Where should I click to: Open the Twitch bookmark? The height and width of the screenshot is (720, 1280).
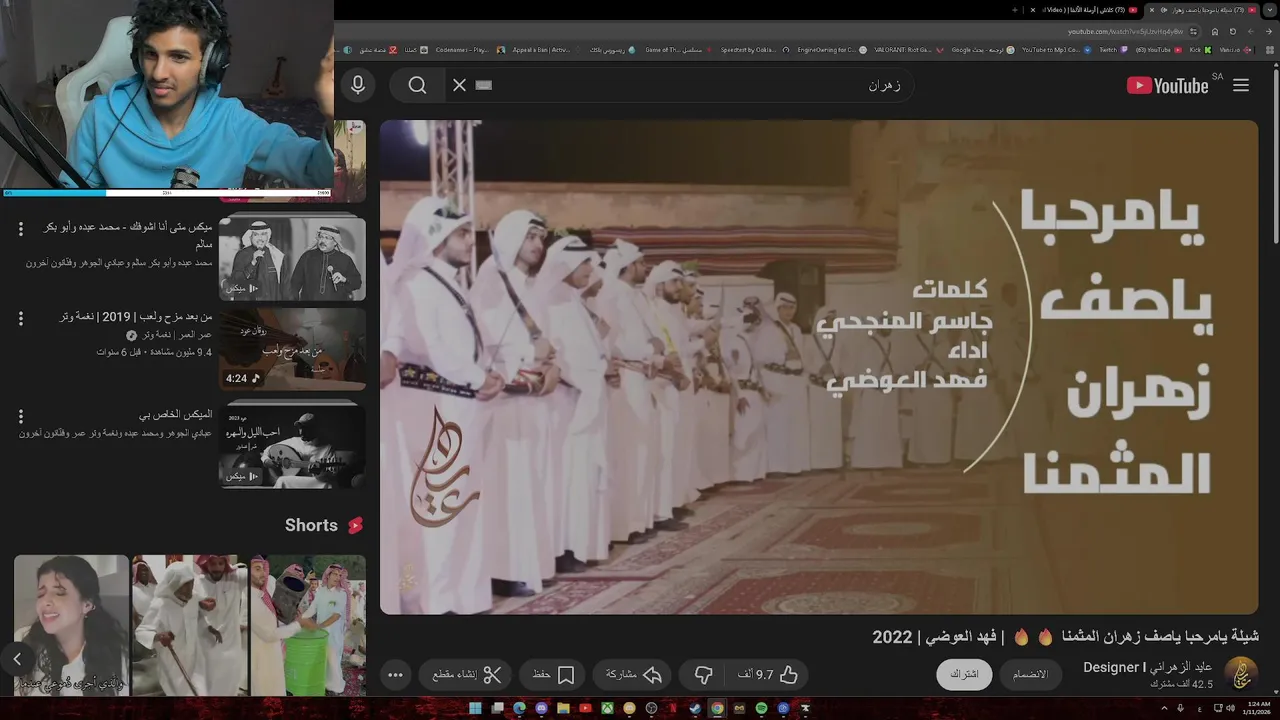1113,49
